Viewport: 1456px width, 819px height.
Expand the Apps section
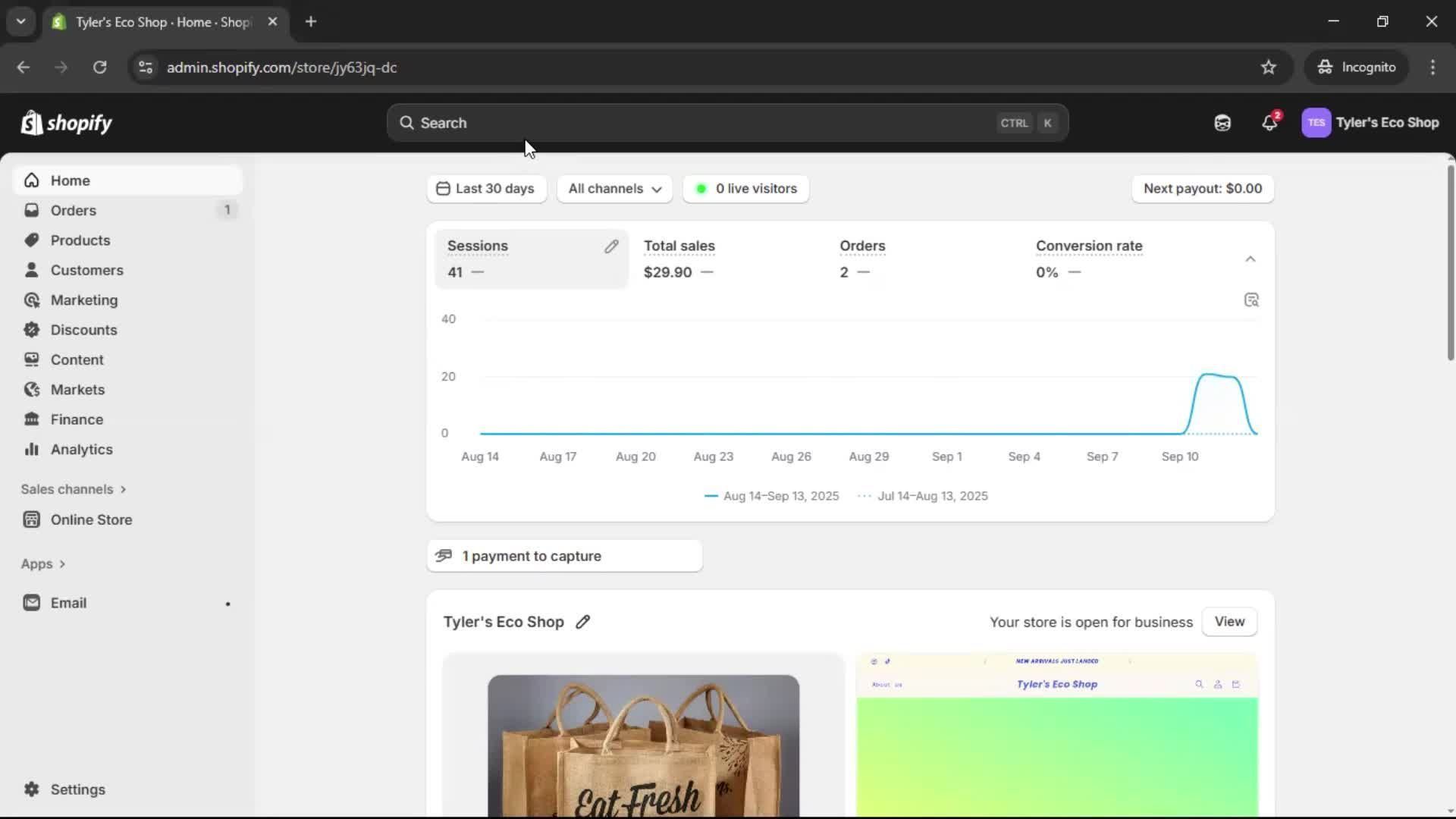(43, 564)
